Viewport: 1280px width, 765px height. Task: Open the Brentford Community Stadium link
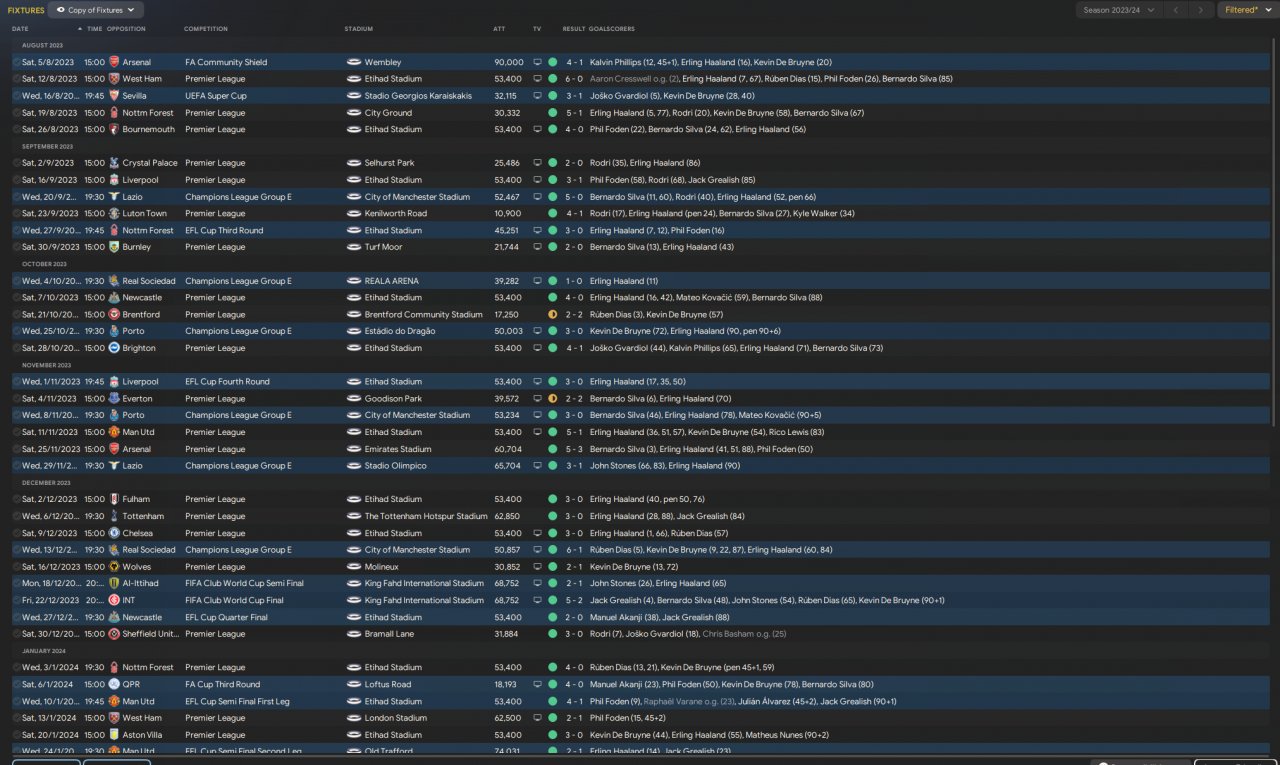tap(424, 314)
